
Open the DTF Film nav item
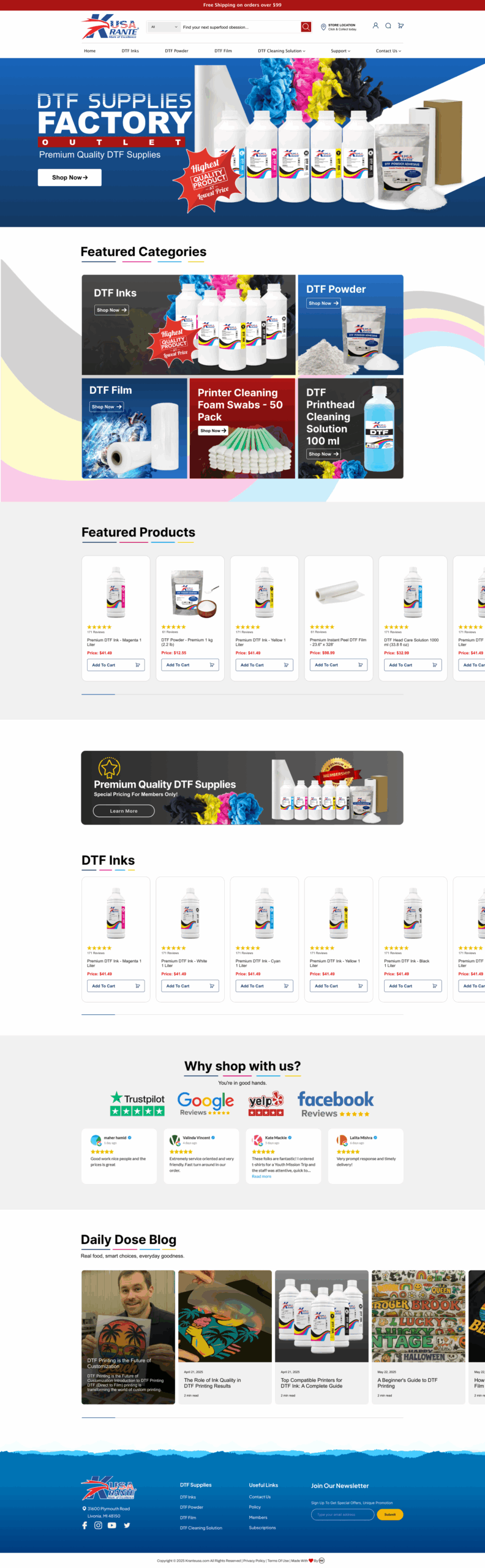(223, 51)
